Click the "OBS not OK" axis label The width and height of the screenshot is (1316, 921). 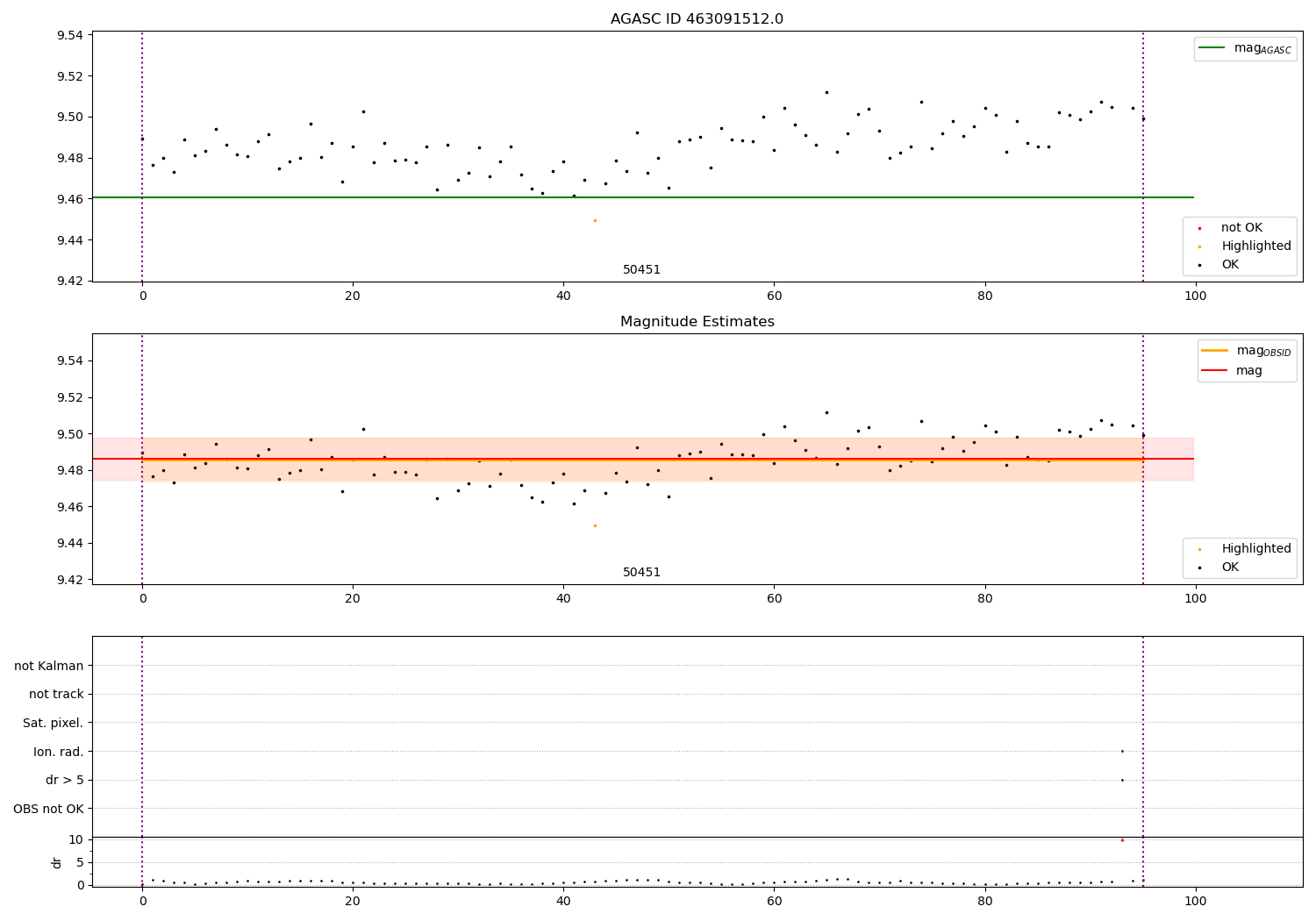[x=48, y=809]
